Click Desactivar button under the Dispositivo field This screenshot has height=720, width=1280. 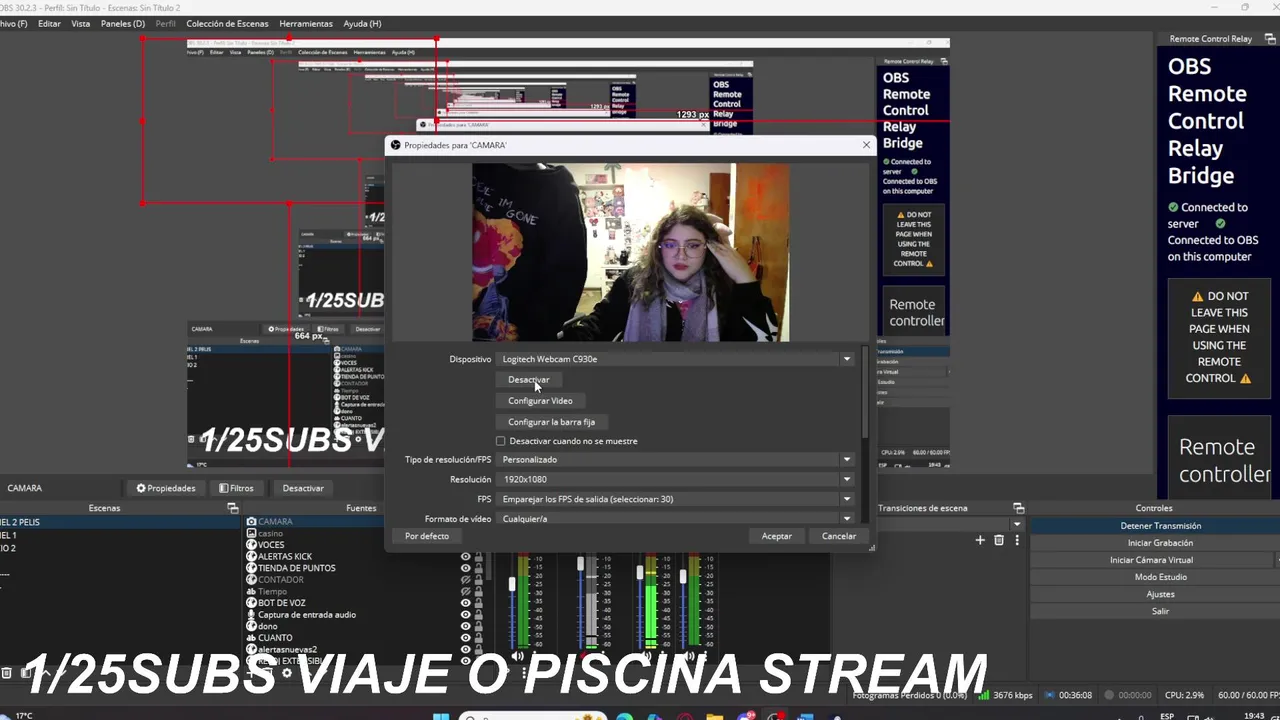528,380
